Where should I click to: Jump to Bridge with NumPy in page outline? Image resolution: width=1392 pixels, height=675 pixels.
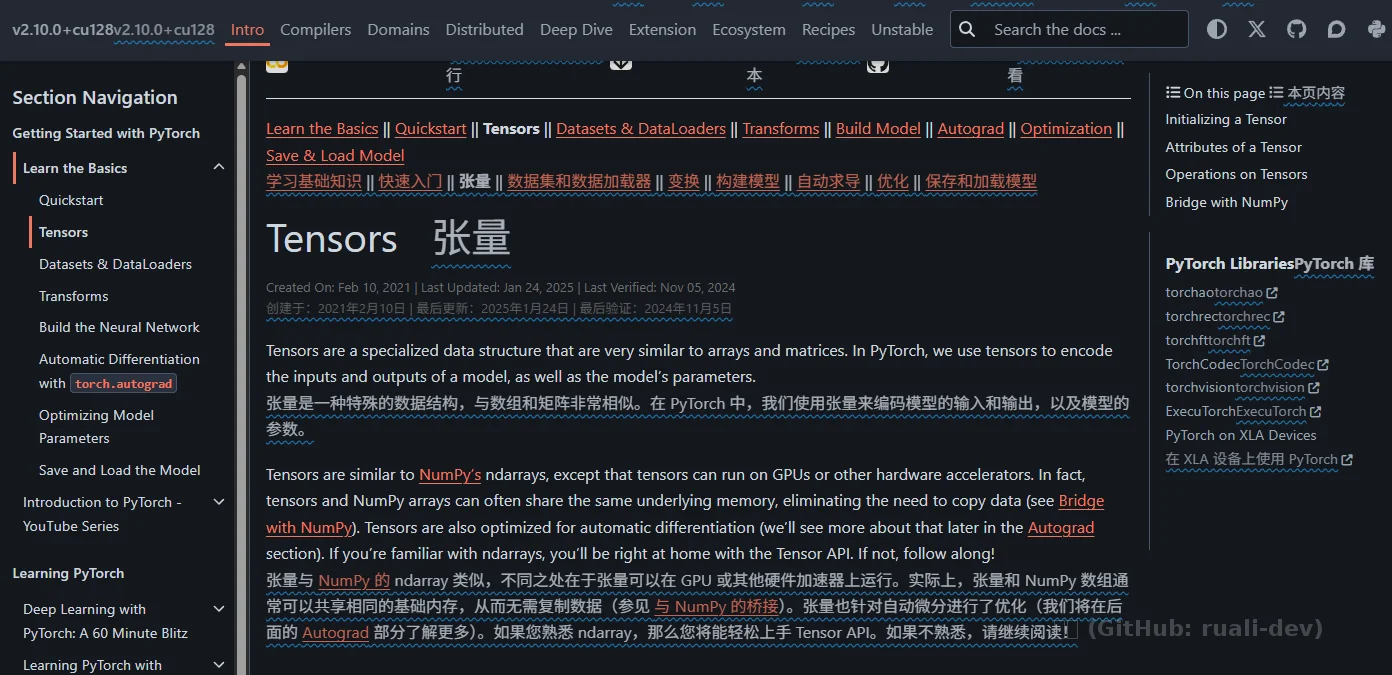tap(1226, 202)
